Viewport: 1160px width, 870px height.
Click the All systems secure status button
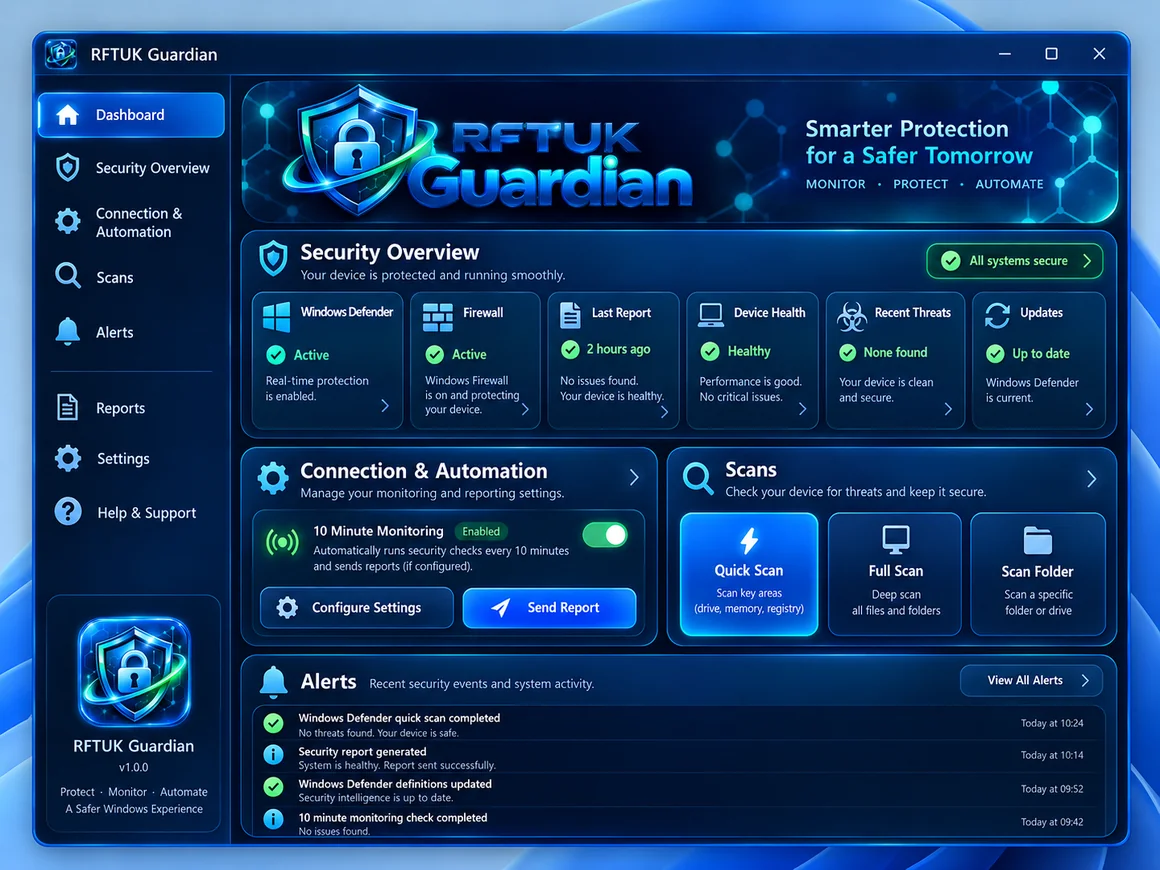pyautogui.click(x=1014, y=261)
